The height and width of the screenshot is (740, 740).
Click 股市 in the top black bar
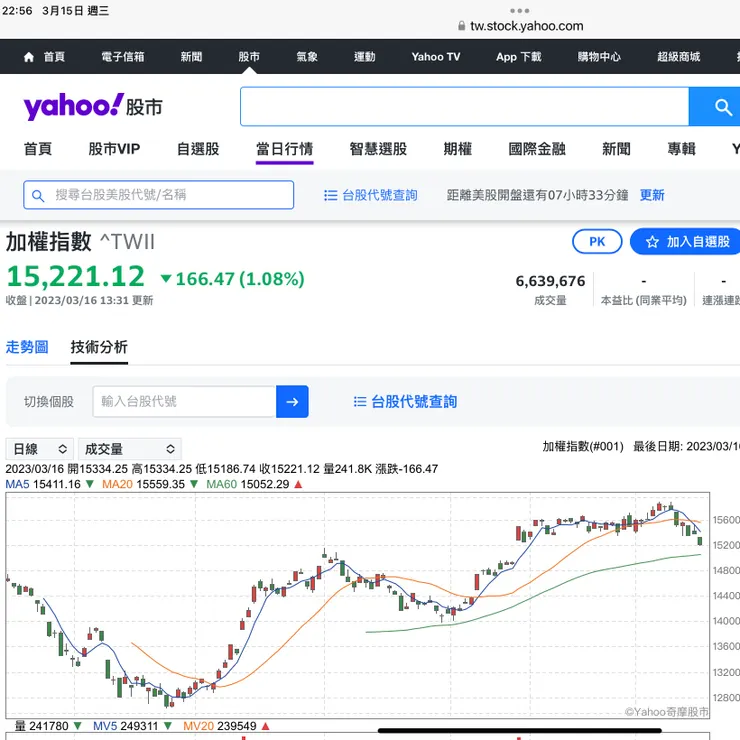(x=249, y=57)
